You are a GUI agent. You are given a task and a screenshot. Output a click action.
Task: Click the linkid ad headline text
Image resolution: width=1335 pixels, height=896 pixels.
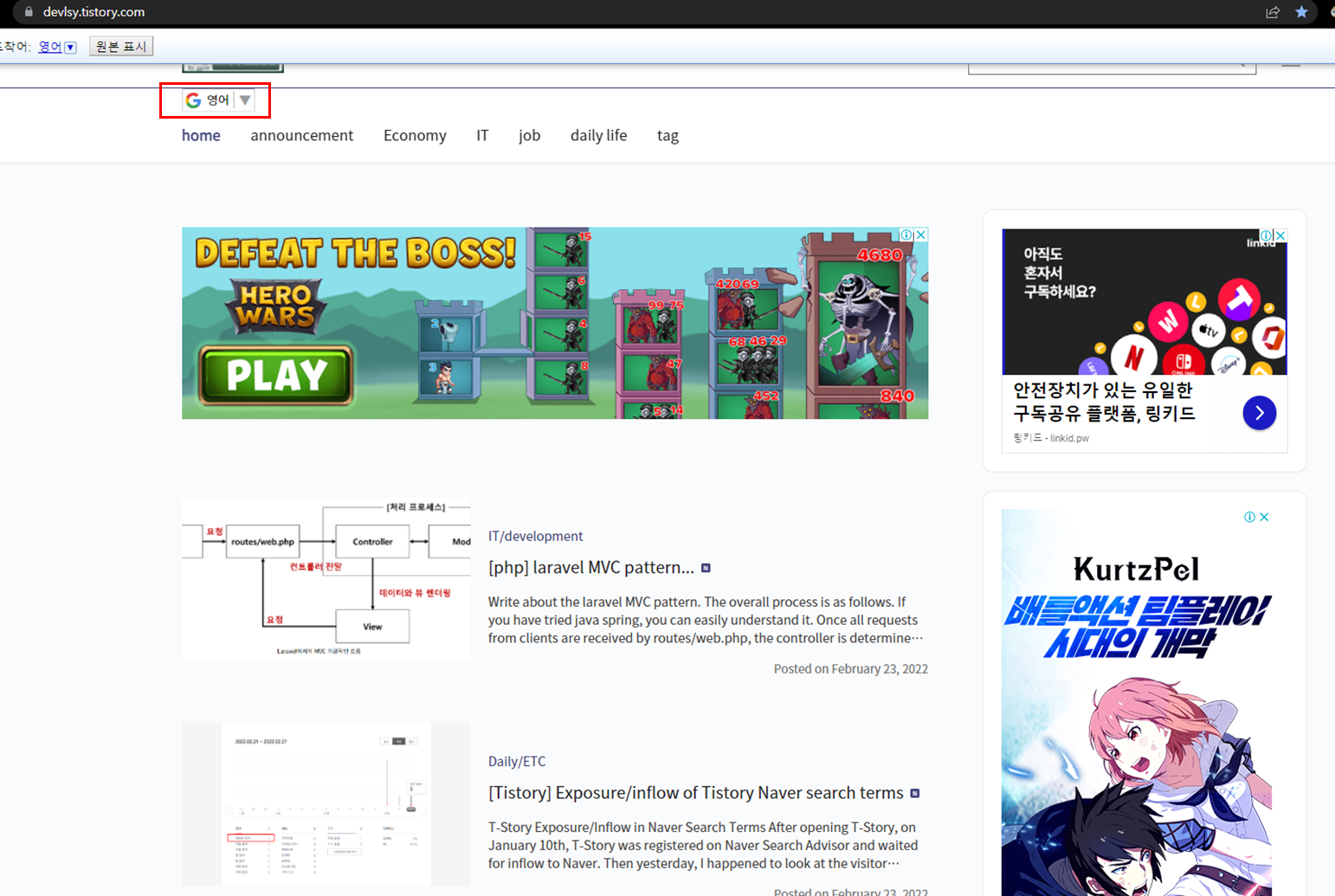point(1104,402)
